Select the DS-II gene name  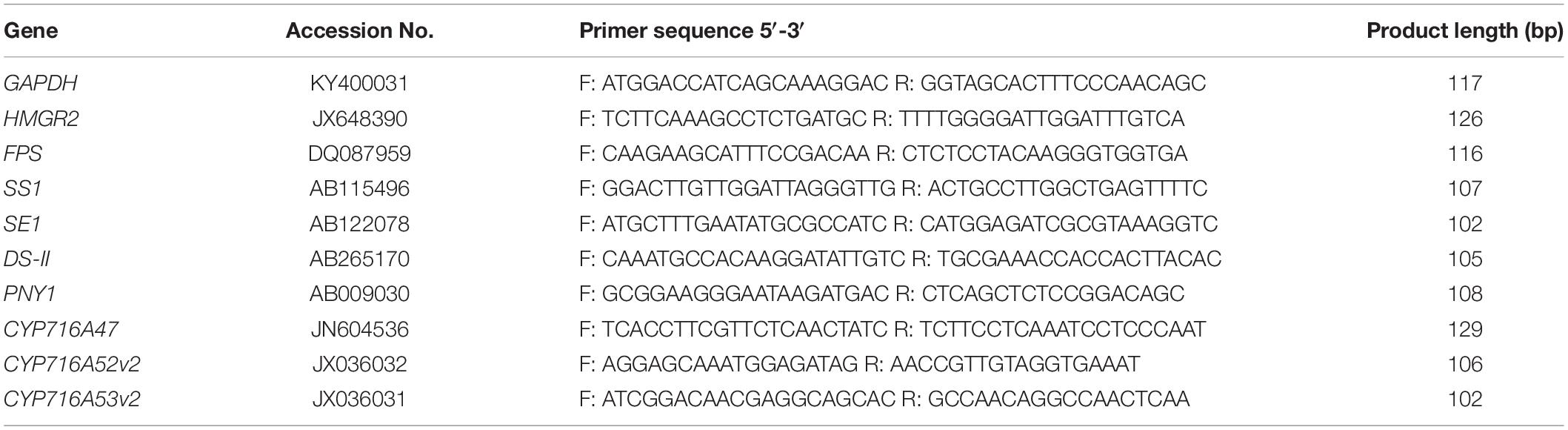pos(27,259)
